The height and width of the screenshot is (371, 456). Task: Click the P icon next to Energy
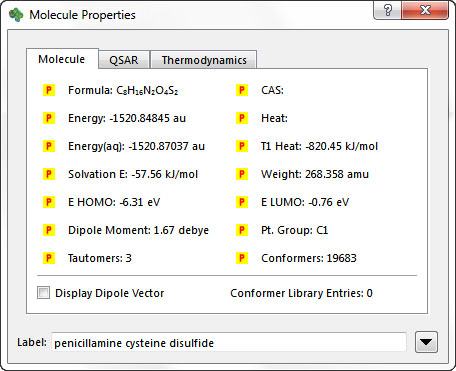[49, 118]
